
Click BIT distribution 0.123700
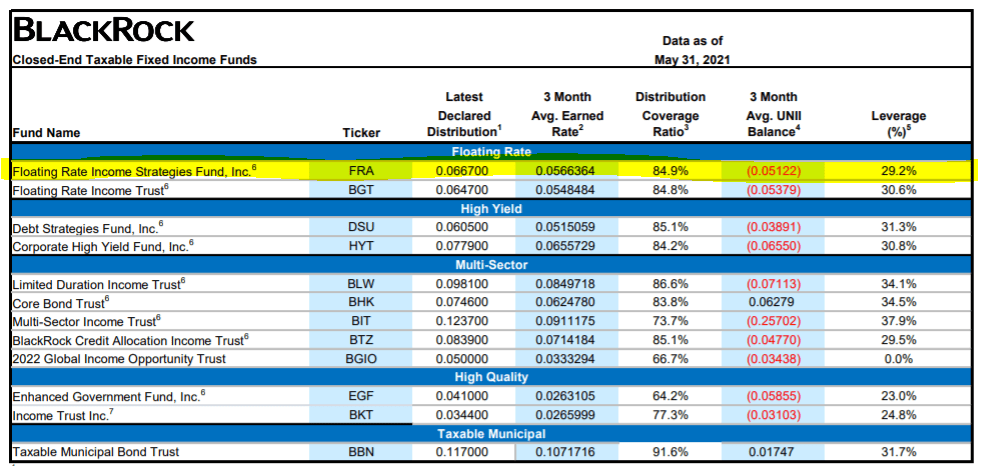tap(462, 322)
